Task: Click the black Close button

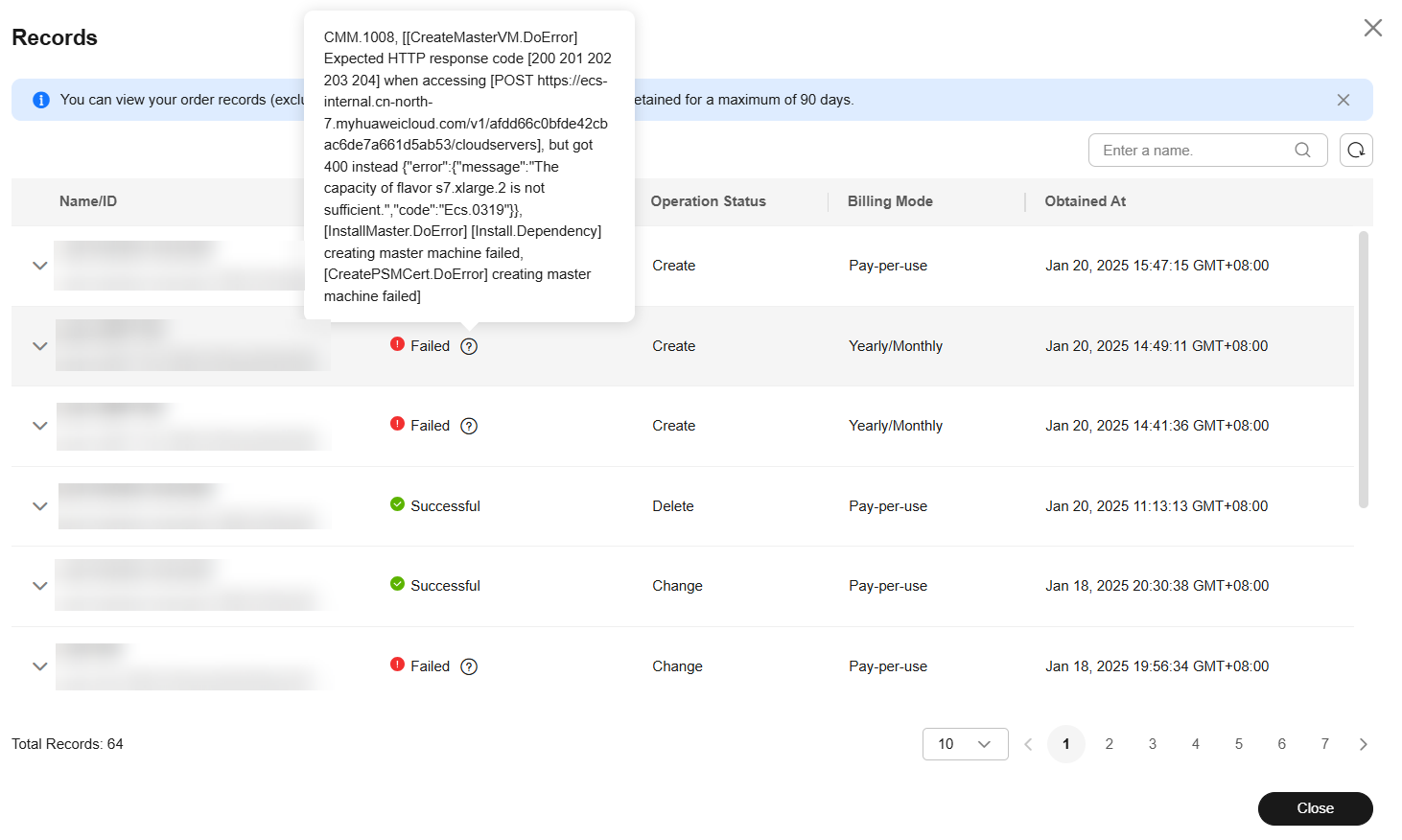Action: pyautogui.click(x=1316, y=808)
